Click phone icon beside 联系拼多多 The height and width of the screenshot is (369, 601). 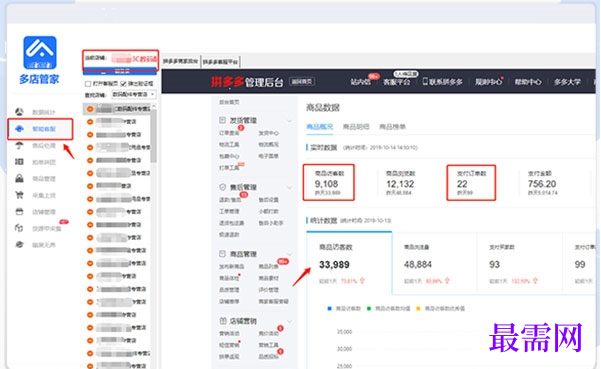(x=425, y=82)
